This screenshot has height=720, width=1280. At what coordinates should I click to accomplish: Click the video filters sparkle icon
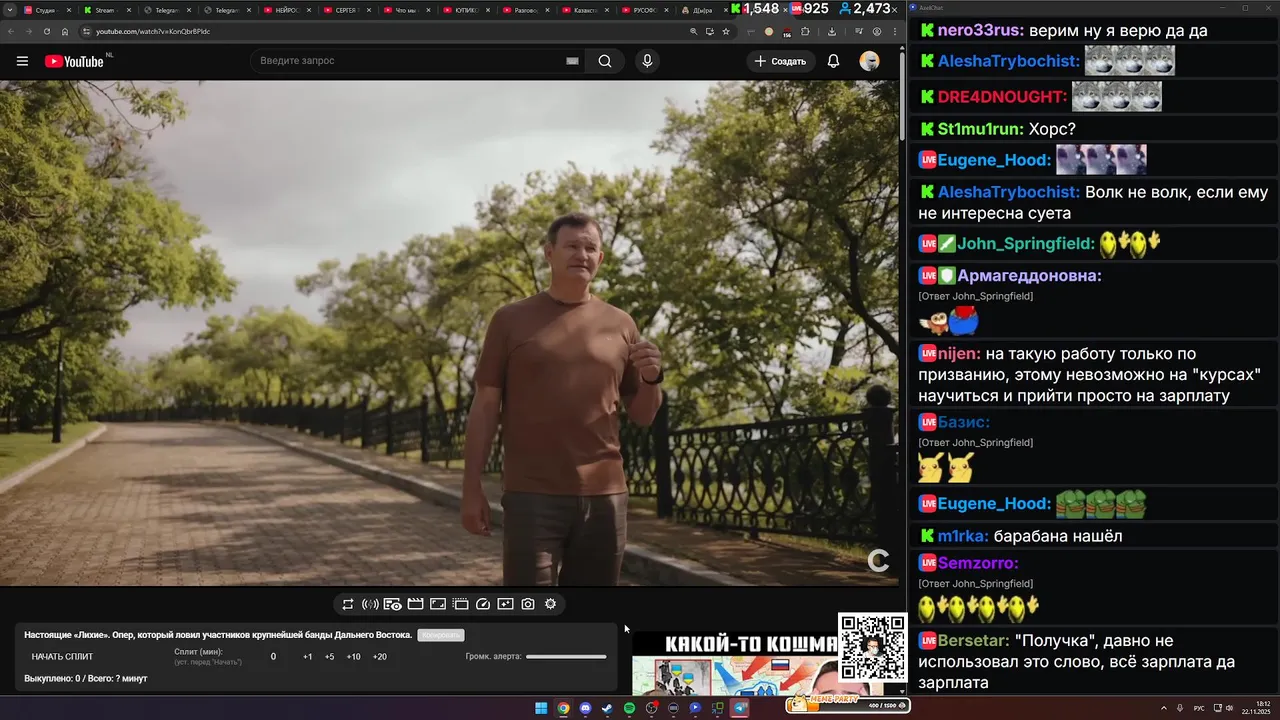(505, 604)
